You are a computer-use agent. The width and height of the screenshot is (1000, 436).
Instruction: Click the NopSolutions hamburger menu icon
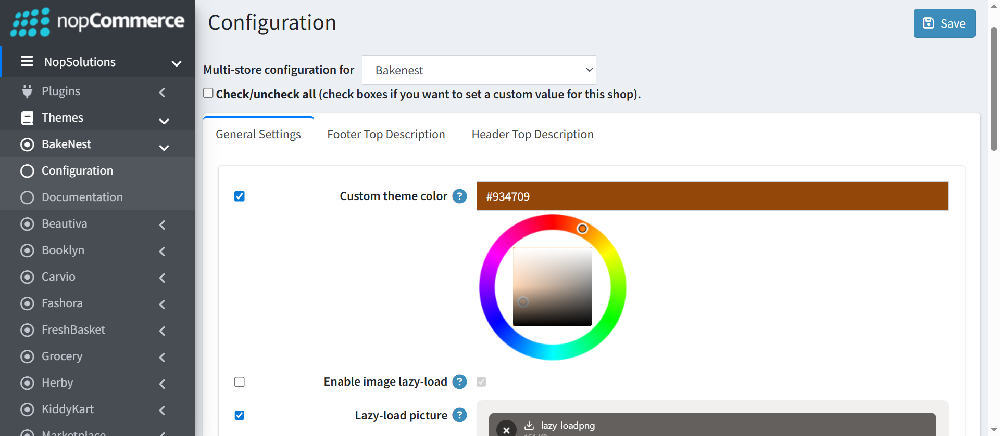click(x=27, y=62)
